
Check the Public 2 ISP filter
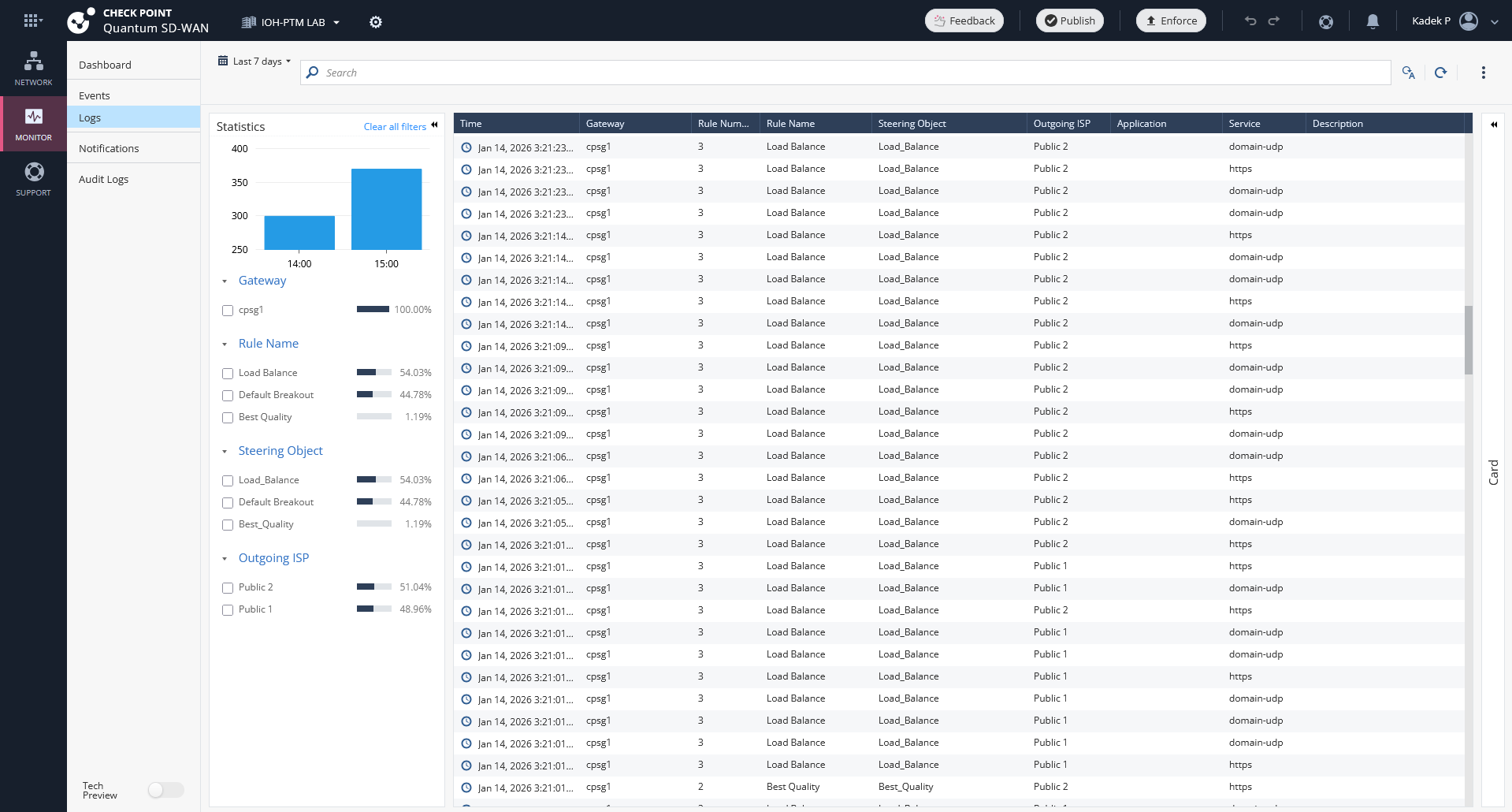pyautogui.click(x=228, y=588)
